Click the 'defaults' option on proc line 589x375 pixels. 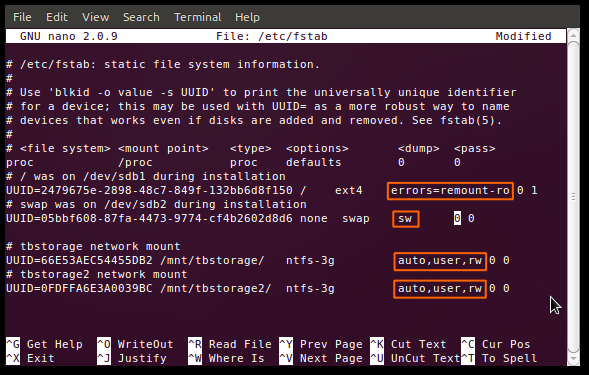(313, 162)
